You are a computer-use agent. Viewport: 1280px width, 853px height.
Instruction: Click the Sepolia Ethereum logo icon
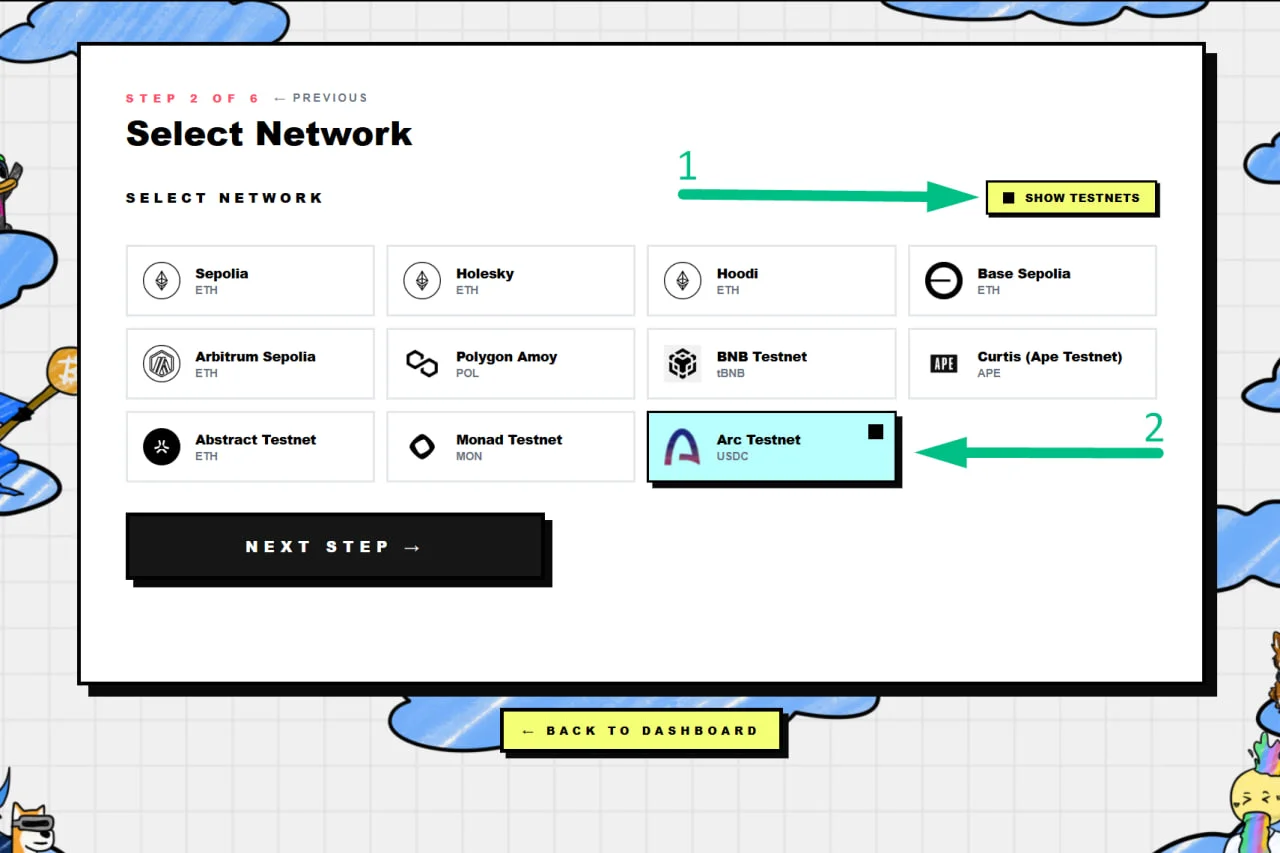(162, 281)
